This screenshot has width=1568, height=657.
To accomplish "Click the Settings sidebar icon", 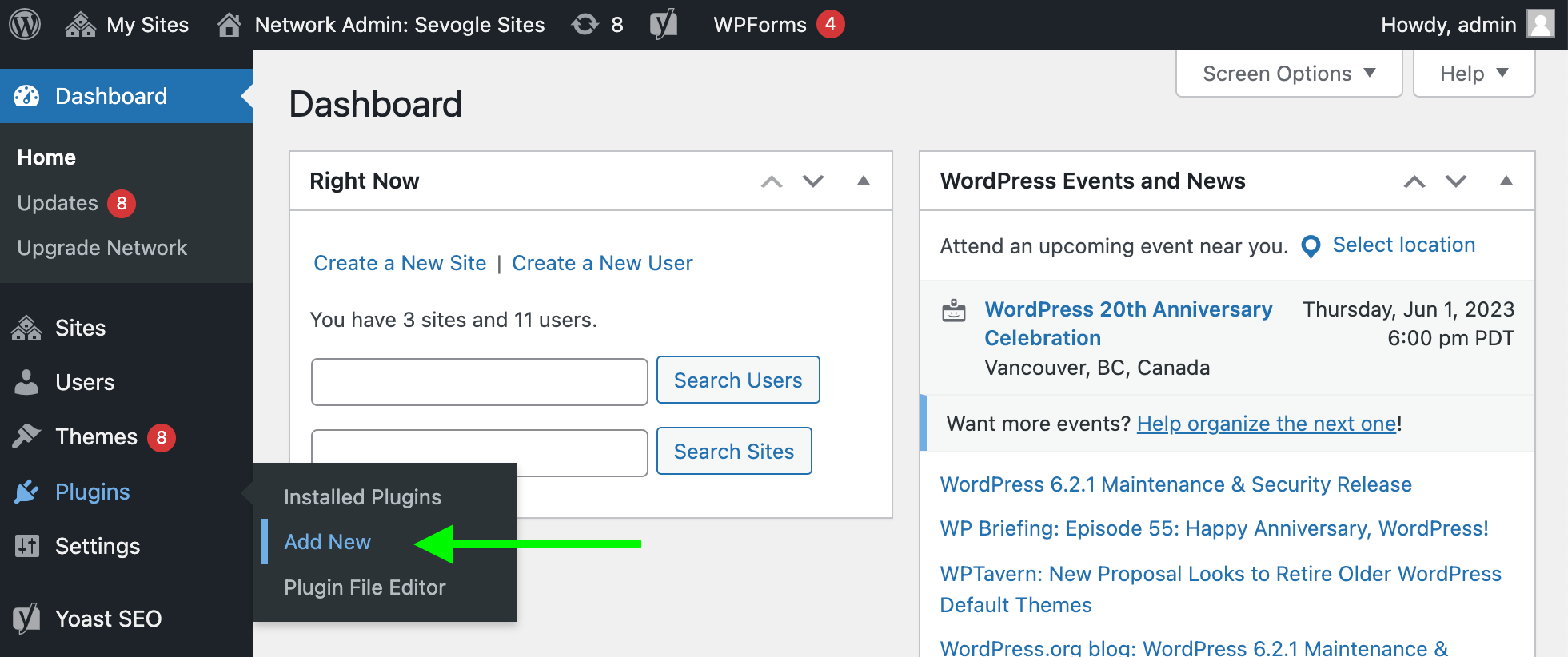I will click(26, 546).
